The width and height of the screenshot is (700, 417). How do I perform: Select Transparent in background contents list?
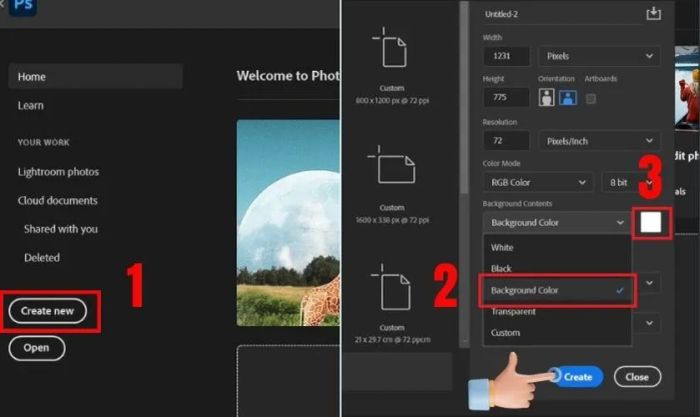(x=557, y=311)
